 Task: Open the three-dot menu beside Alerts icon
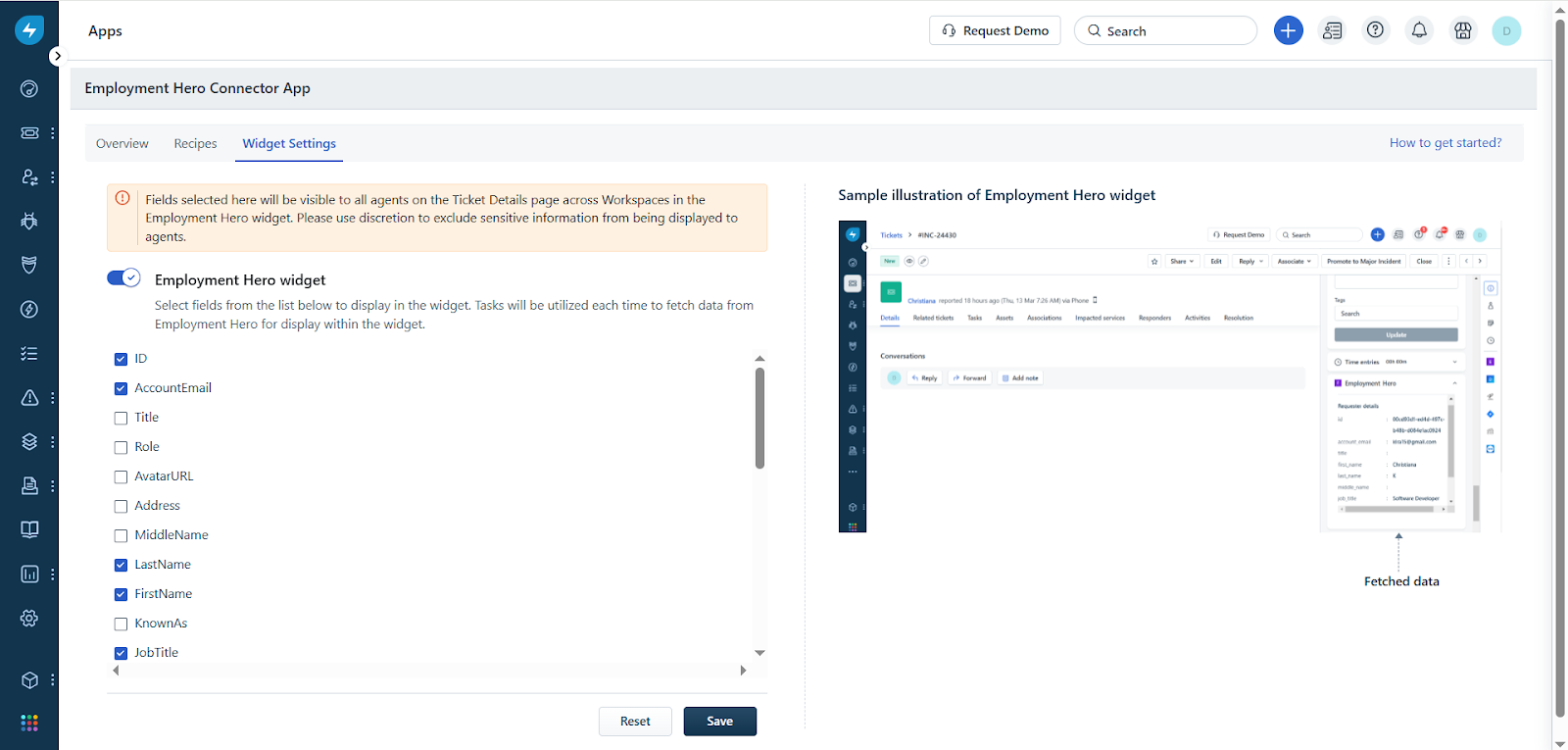(53, 398)
